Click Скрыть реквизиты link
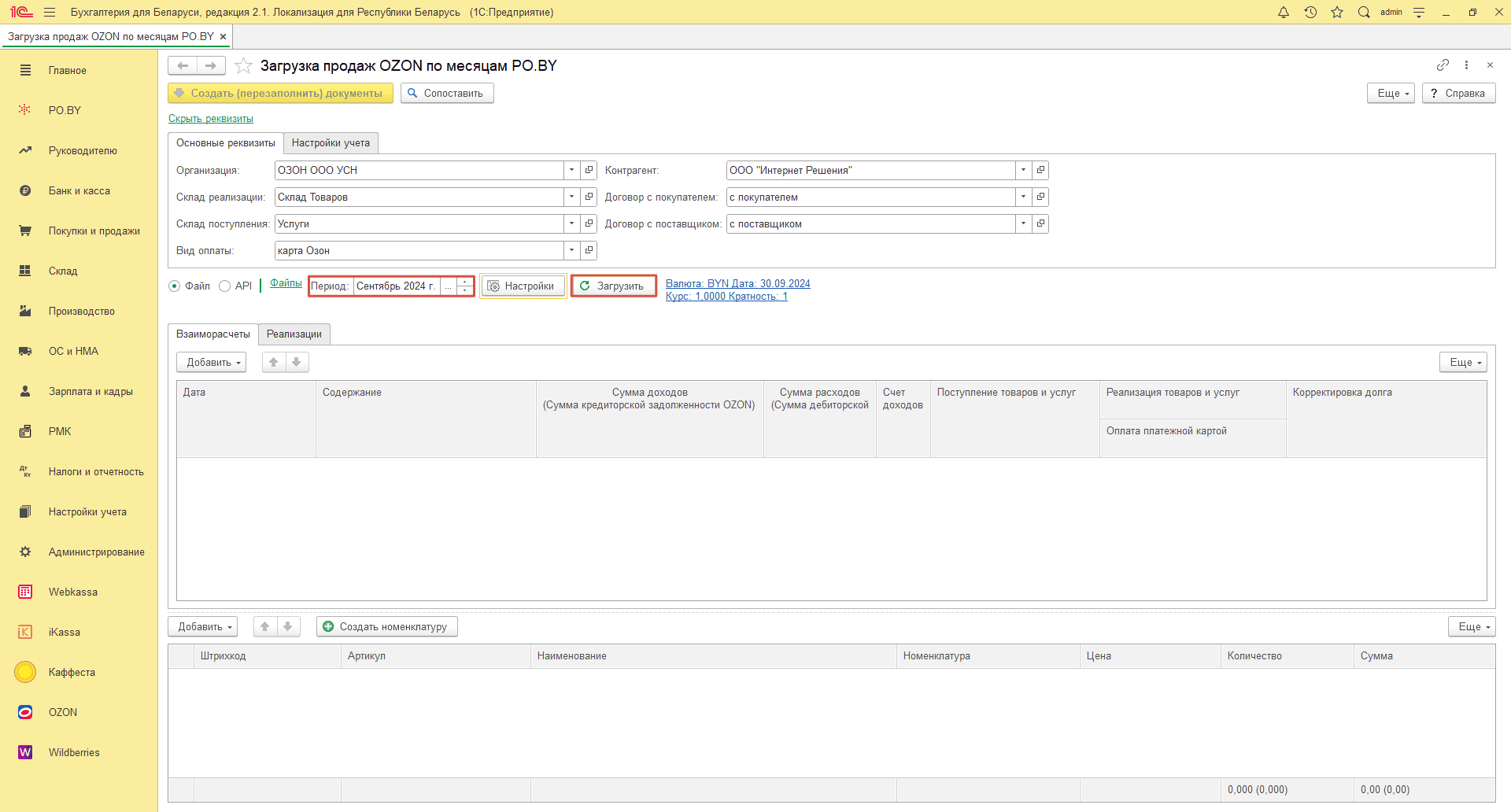This screenshot has height=812, width=1511. [x=211, y=118]
